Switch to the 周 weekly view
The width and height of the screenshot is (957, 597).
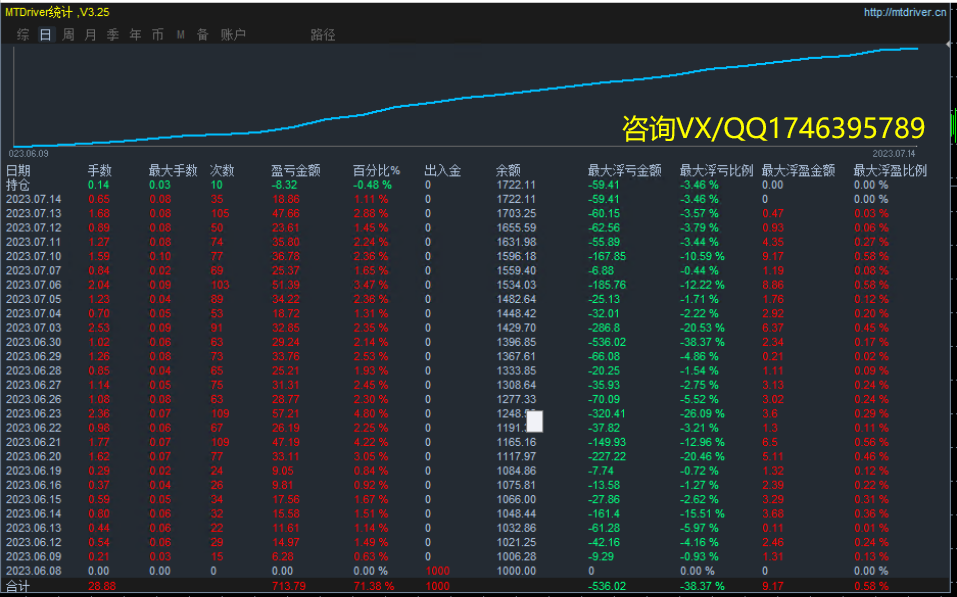point(68,34)
